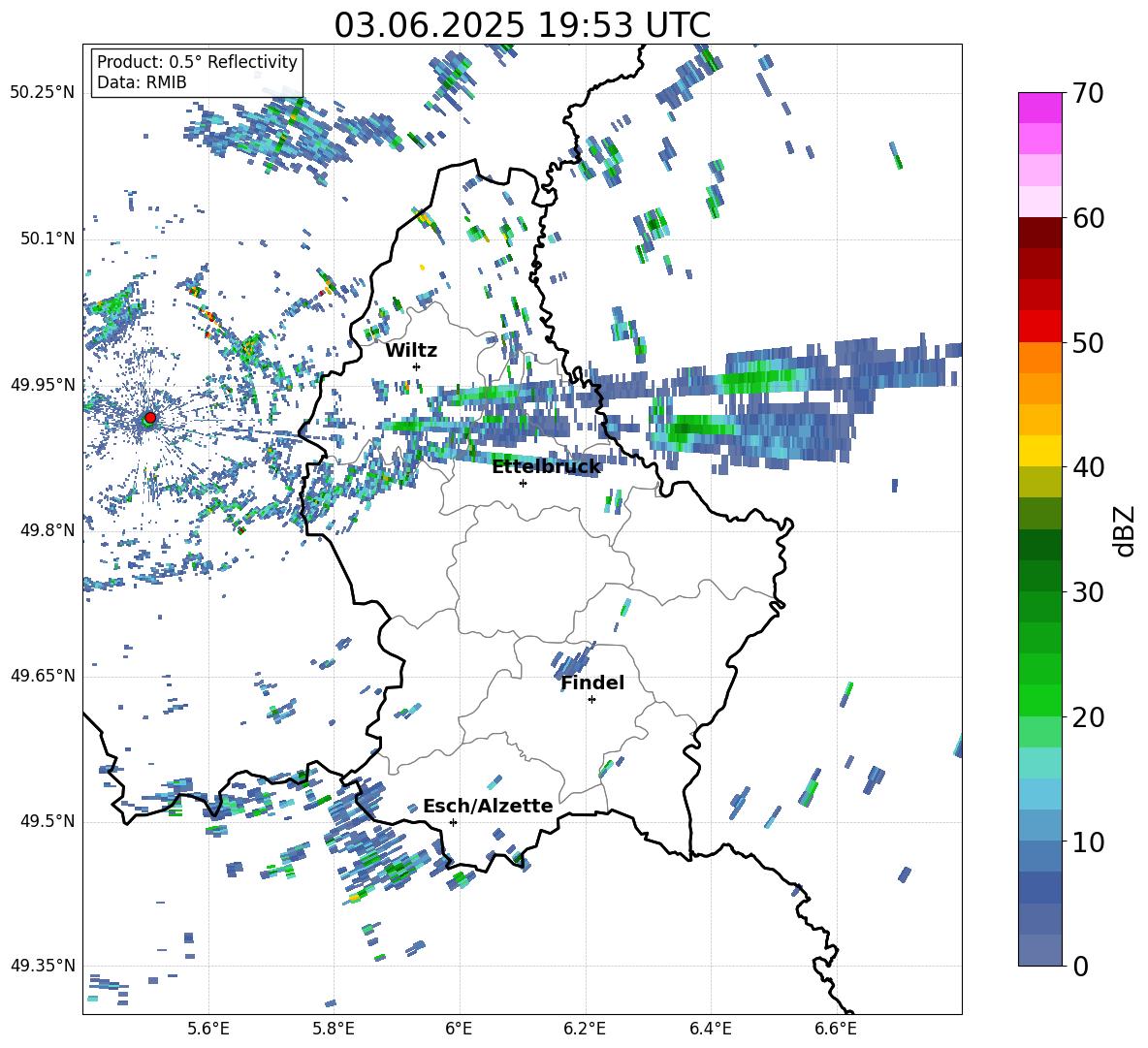The width and height of the screenshot is (1148, 1048).
Task: Click the 6°E longitude label
Action: click(459, 1029)
